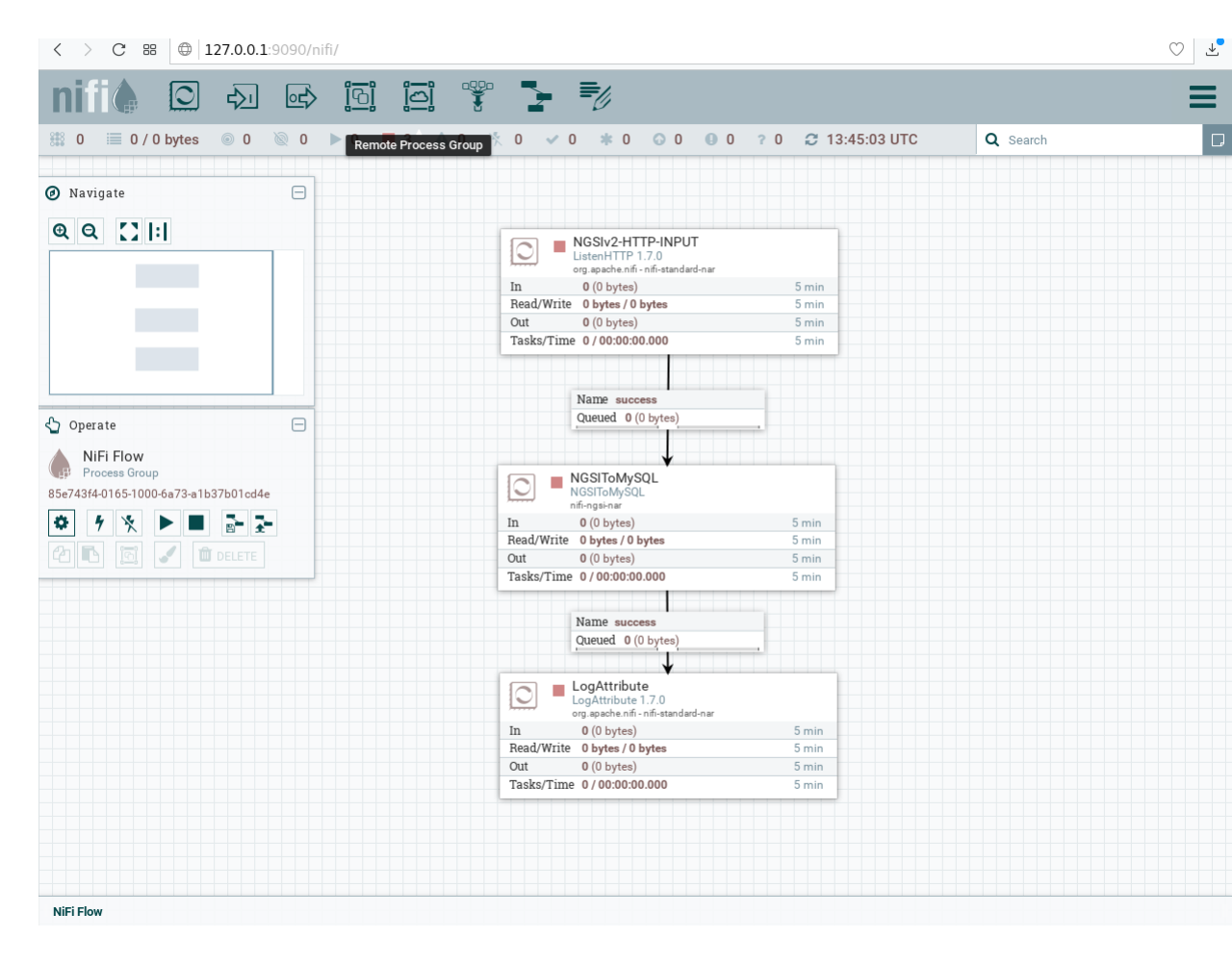
Task: Select success connection above LogAttribute
Action: [667, 631]
